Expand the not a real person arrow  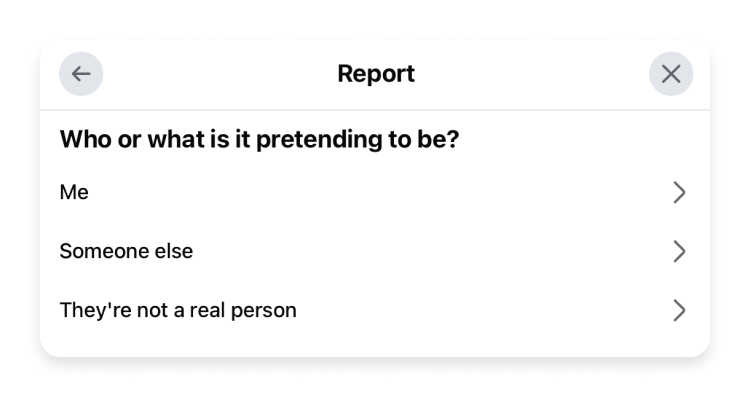point(679,310)
